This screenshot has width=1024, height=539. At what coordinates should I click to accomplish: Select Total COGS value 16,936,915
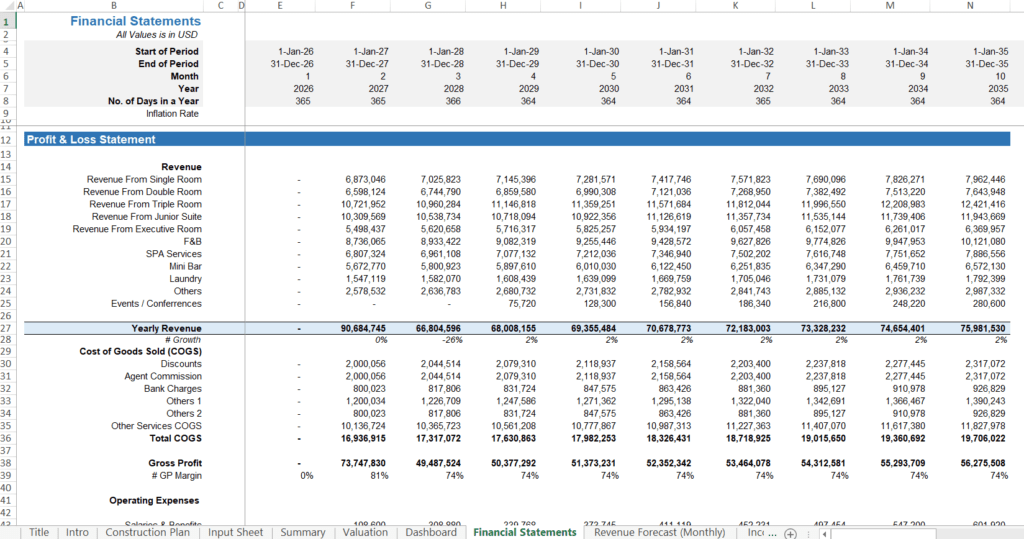pos(363,438)
